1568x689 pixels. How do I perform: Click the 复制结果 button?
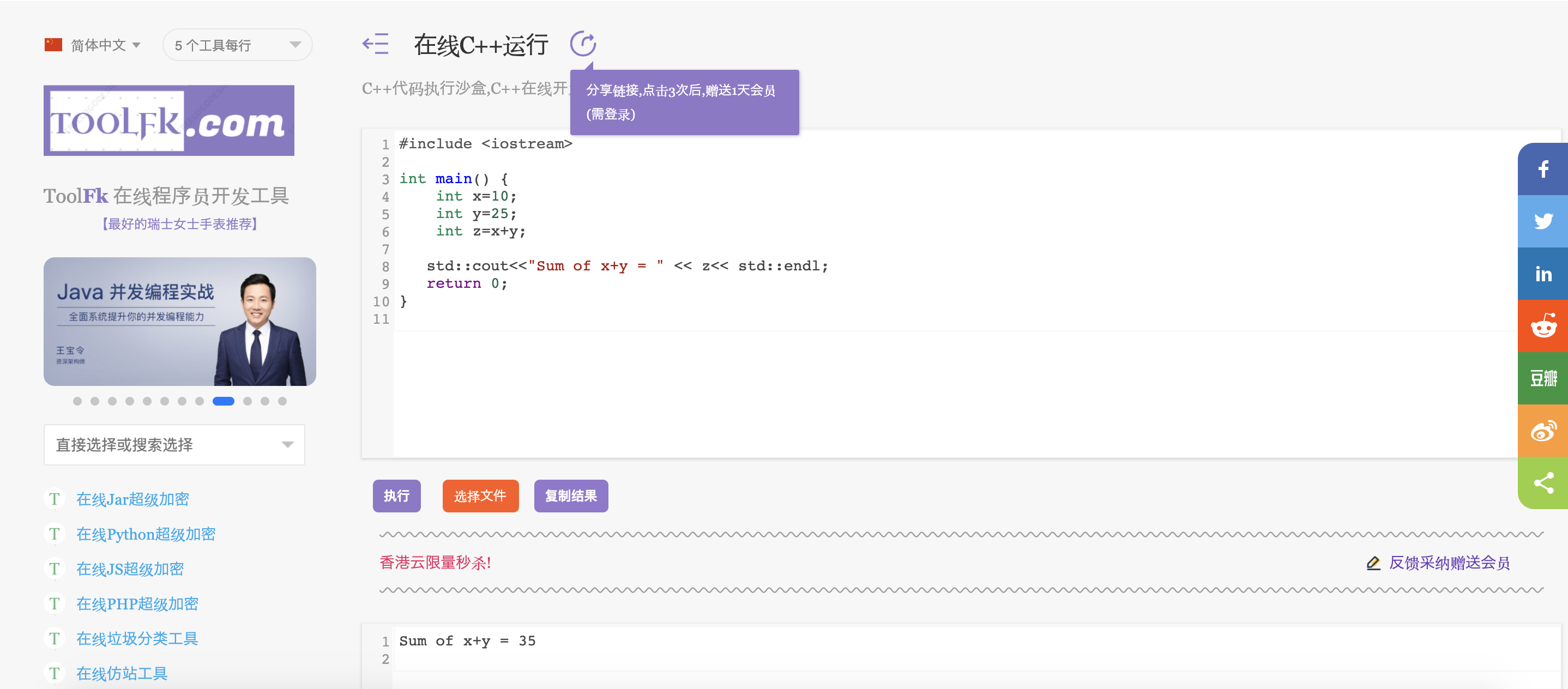point(570,496)
